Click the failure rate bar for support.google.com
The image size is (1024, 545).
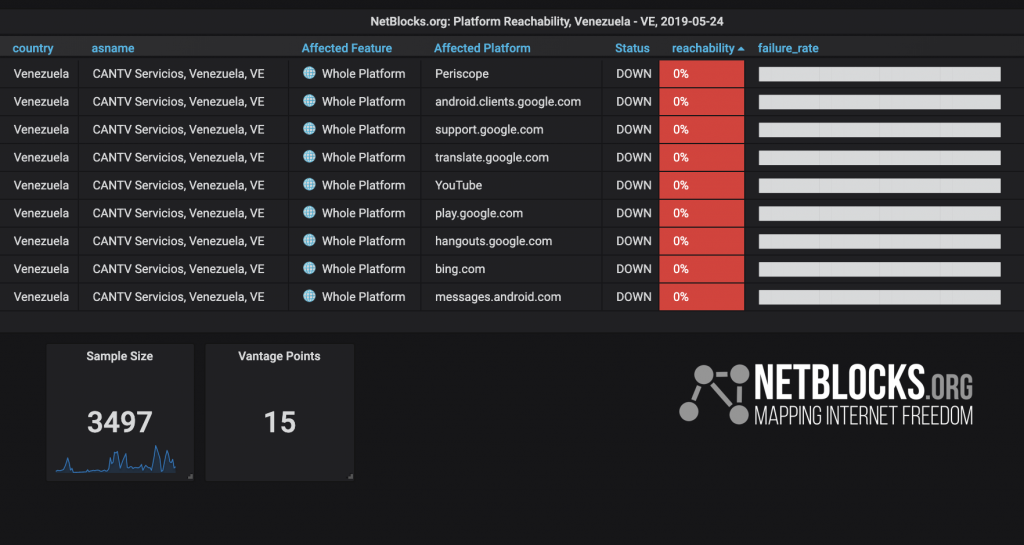coord(879,130)
